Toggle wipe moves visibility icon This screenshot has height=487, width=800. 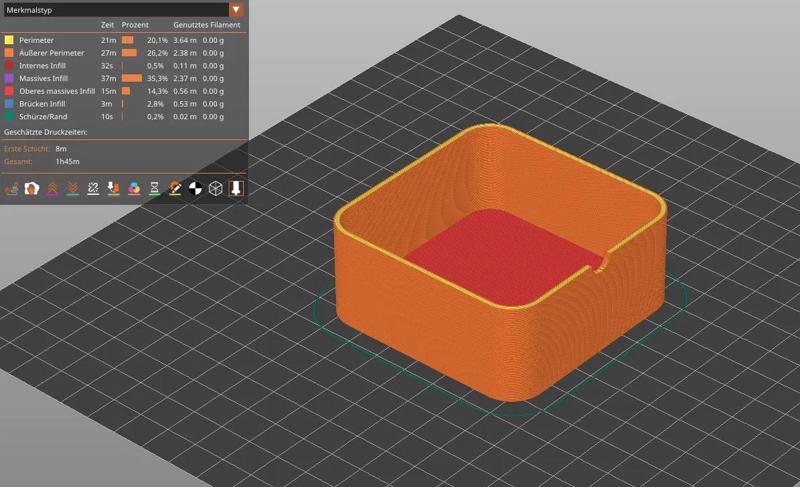coord(32,188)
